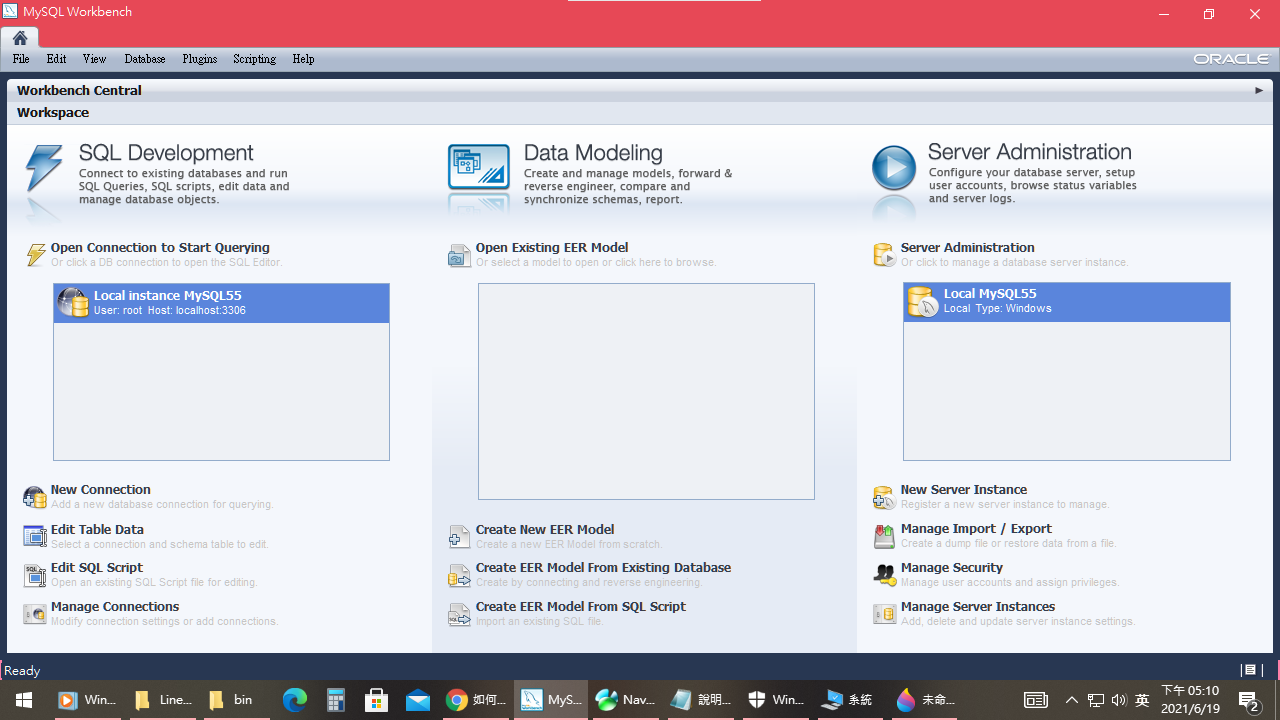Viewport: 1280px width, 720px height.
Task: Open the "New Connection" text link
Action: click(x=101, y=490)
